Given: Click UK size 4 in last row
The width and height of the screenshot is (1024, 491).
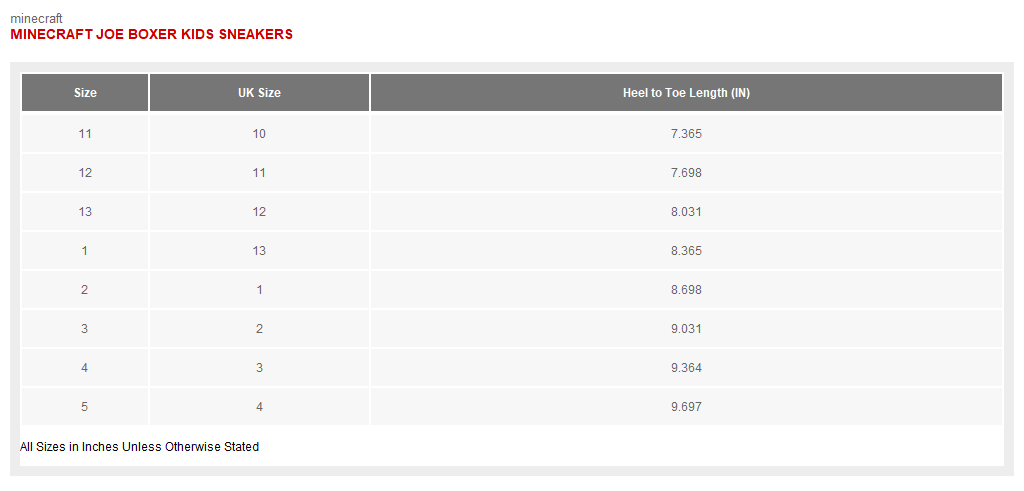Looking at the screenshot, I should click(x=259, y=407).
